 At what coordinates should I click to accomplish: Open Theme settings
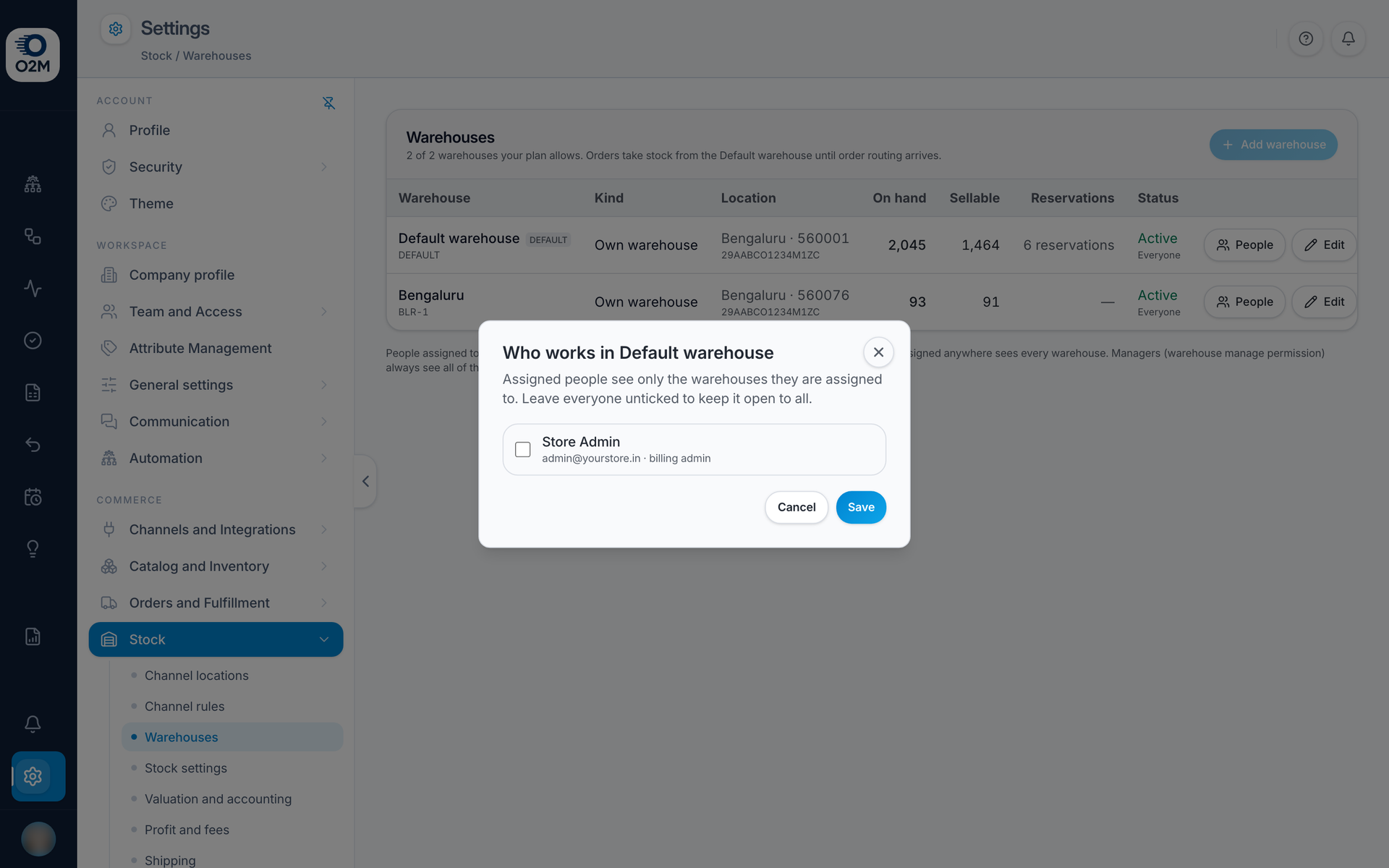(x=216, y=203)
